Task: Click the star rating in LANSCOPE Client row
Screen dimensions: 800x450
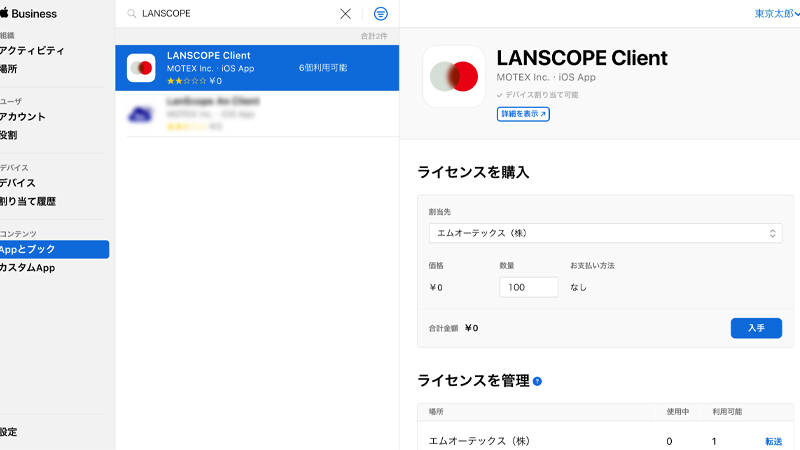Action: coord(187,81)
